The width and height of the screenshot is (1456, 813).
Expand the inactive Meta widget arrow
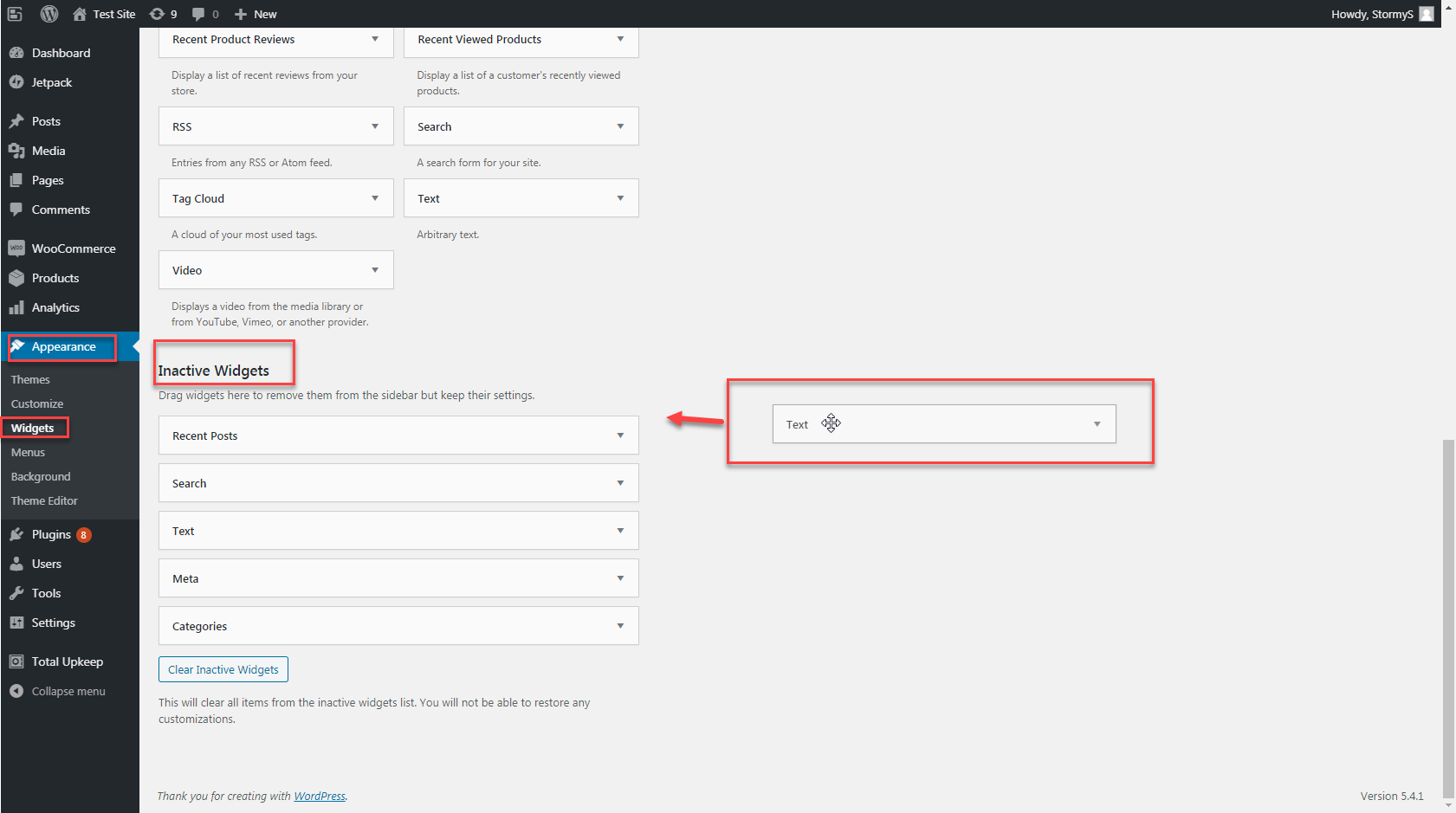(620, 578)
